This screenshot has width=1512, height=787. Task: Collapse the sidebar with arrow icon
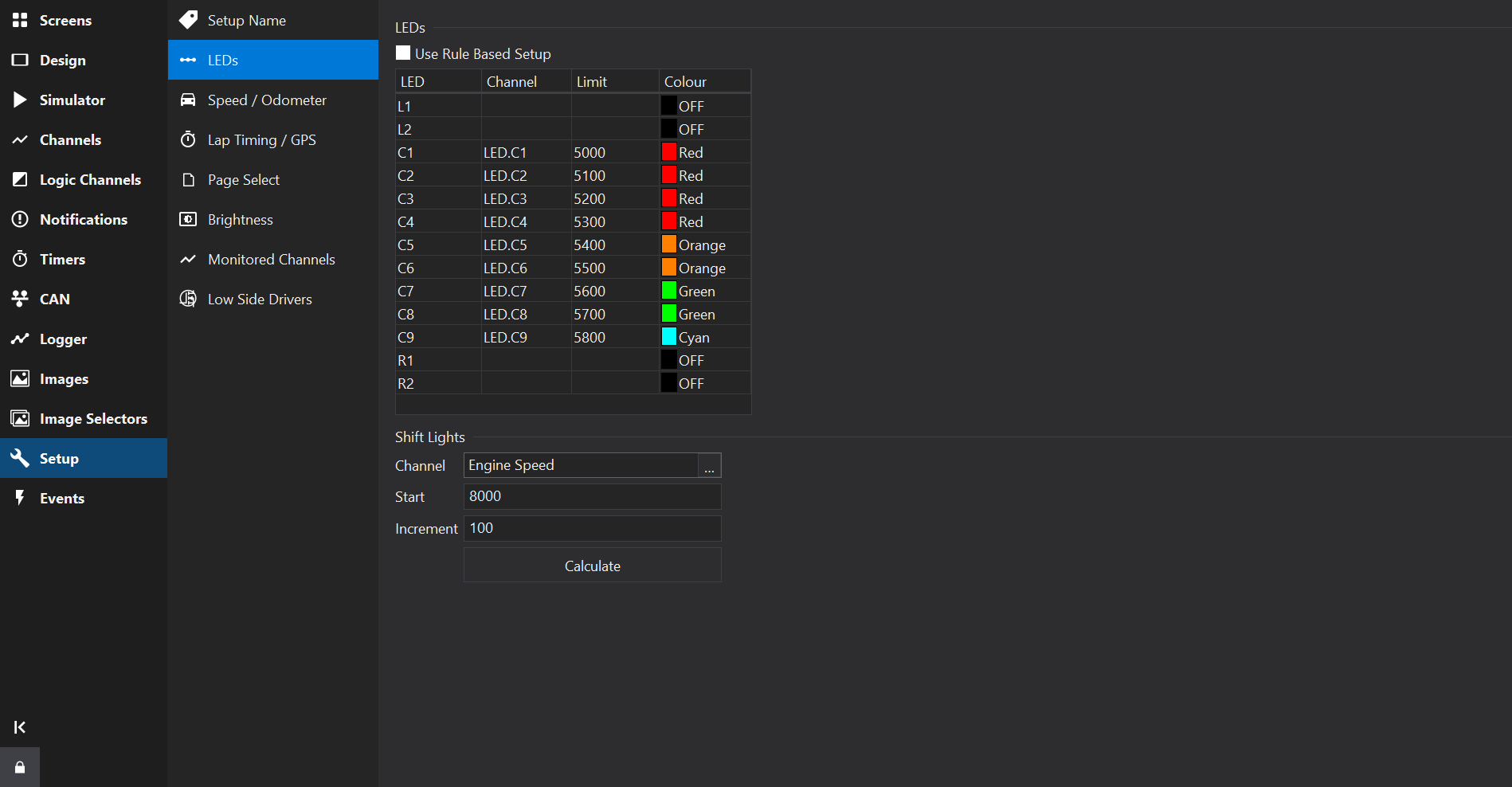click(x=20, y=726)
